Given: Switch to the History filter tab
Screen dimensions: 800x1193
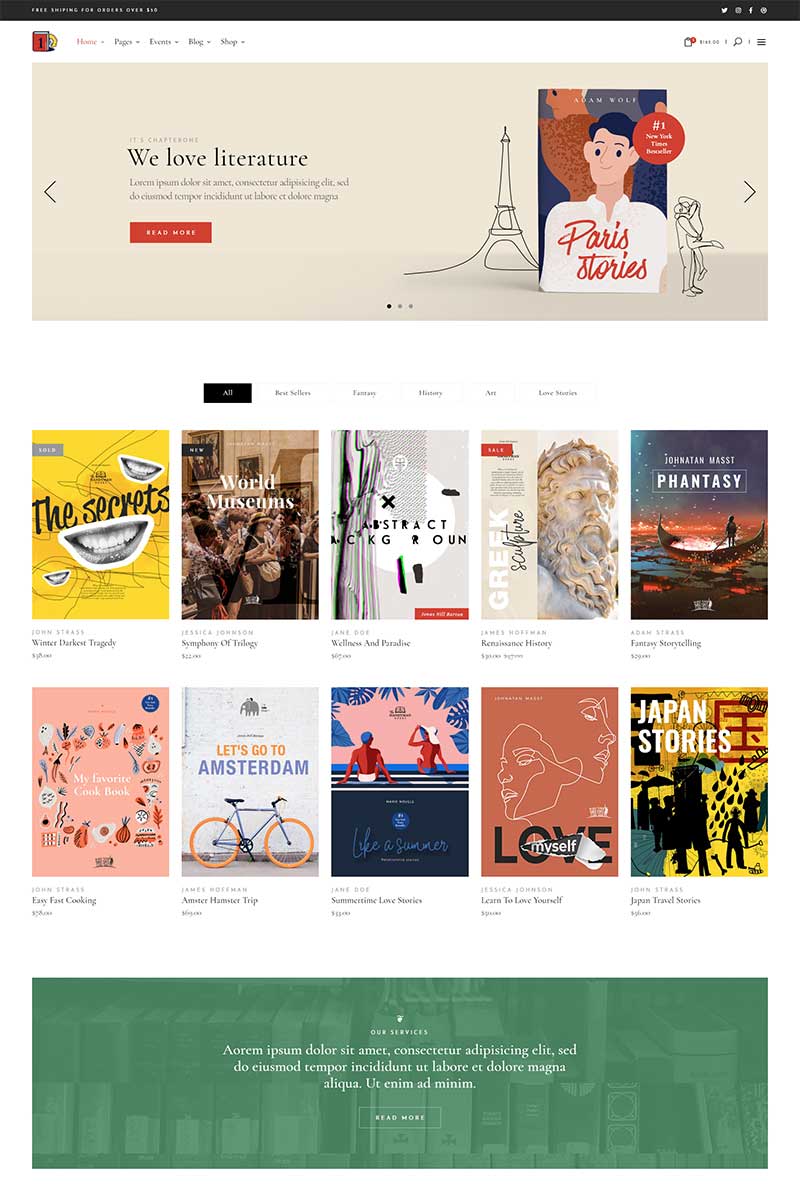Looking at the screenshot, I should tap(430, 393).
